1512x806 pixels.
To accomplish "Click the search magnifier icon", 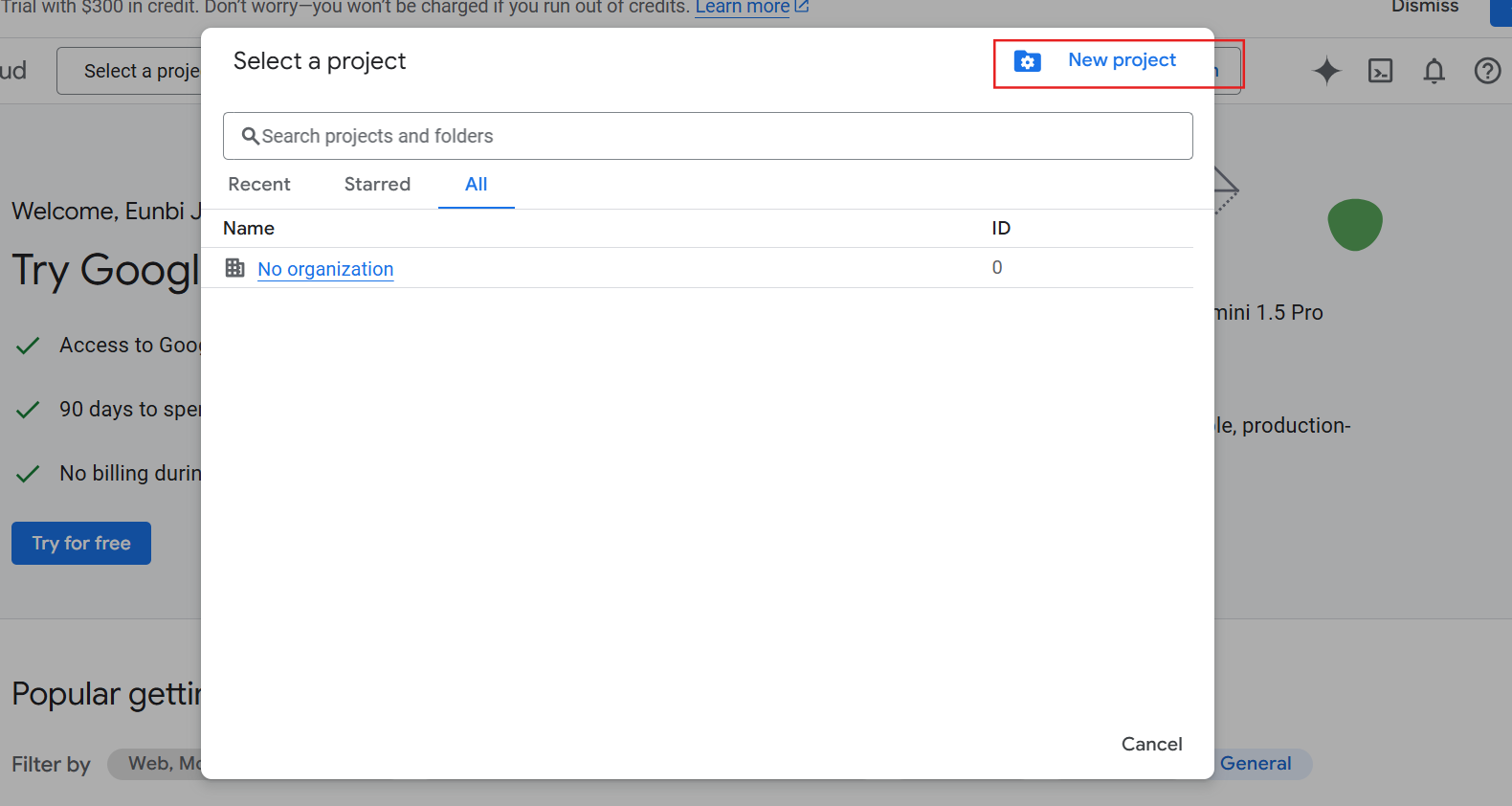I will 251,136.
